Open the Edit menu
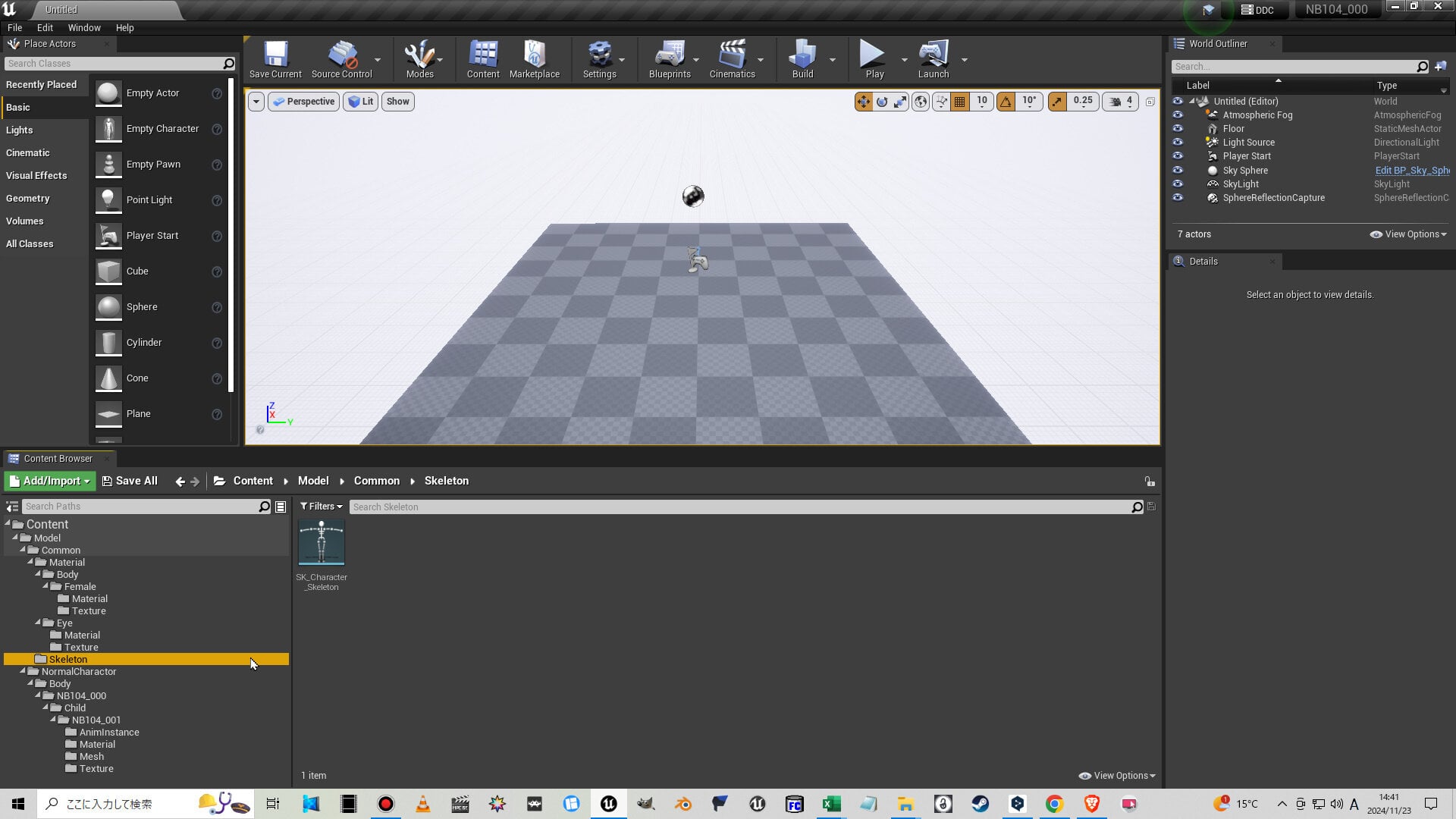 tap(45, 28)
